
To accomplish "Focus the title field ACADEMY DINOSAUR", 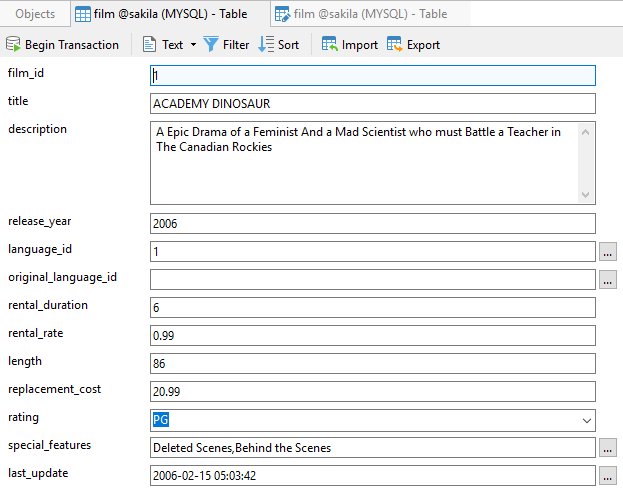I will click(373, 104).
